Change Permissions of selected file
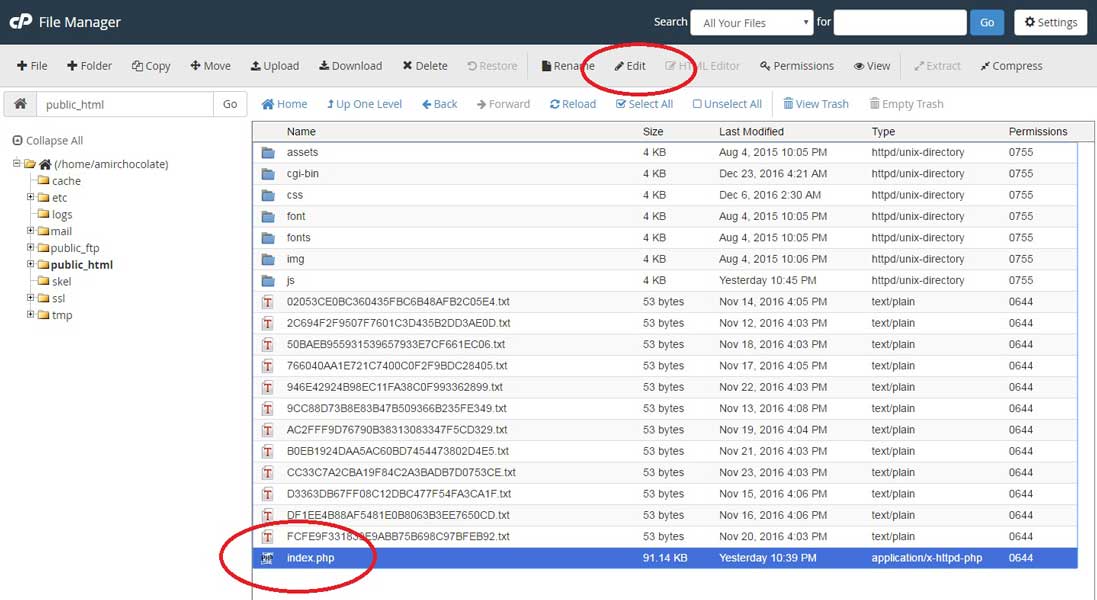Image resolution: width=1097 pixels, height=600 pixels. point(797,66)
